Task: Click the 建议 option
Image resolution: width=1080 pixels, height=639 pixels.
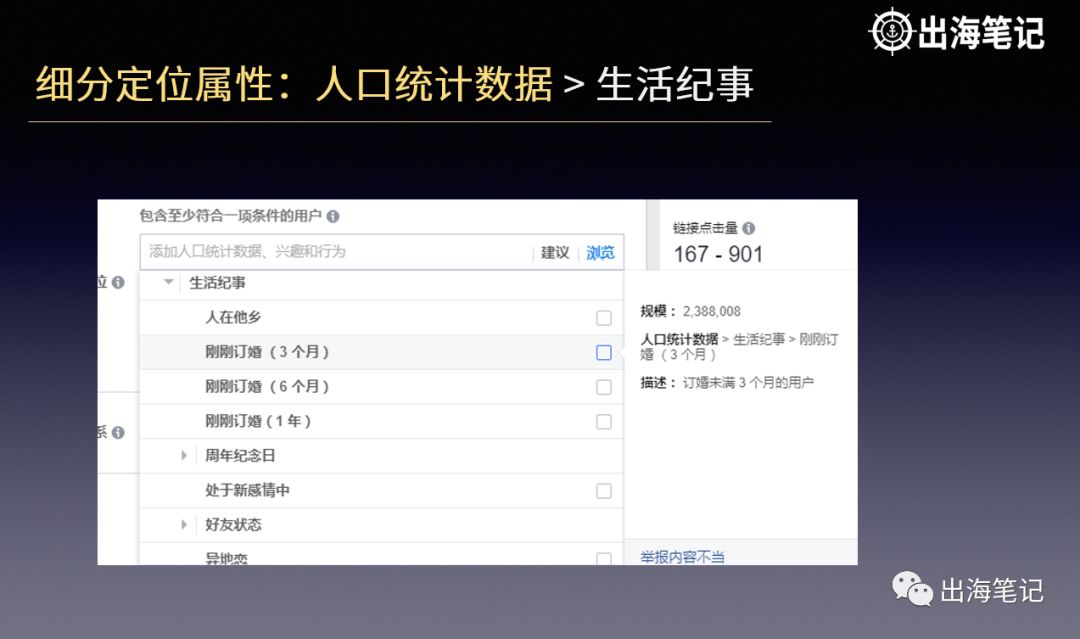Action: pyautogui.click(x=554, y=252)
